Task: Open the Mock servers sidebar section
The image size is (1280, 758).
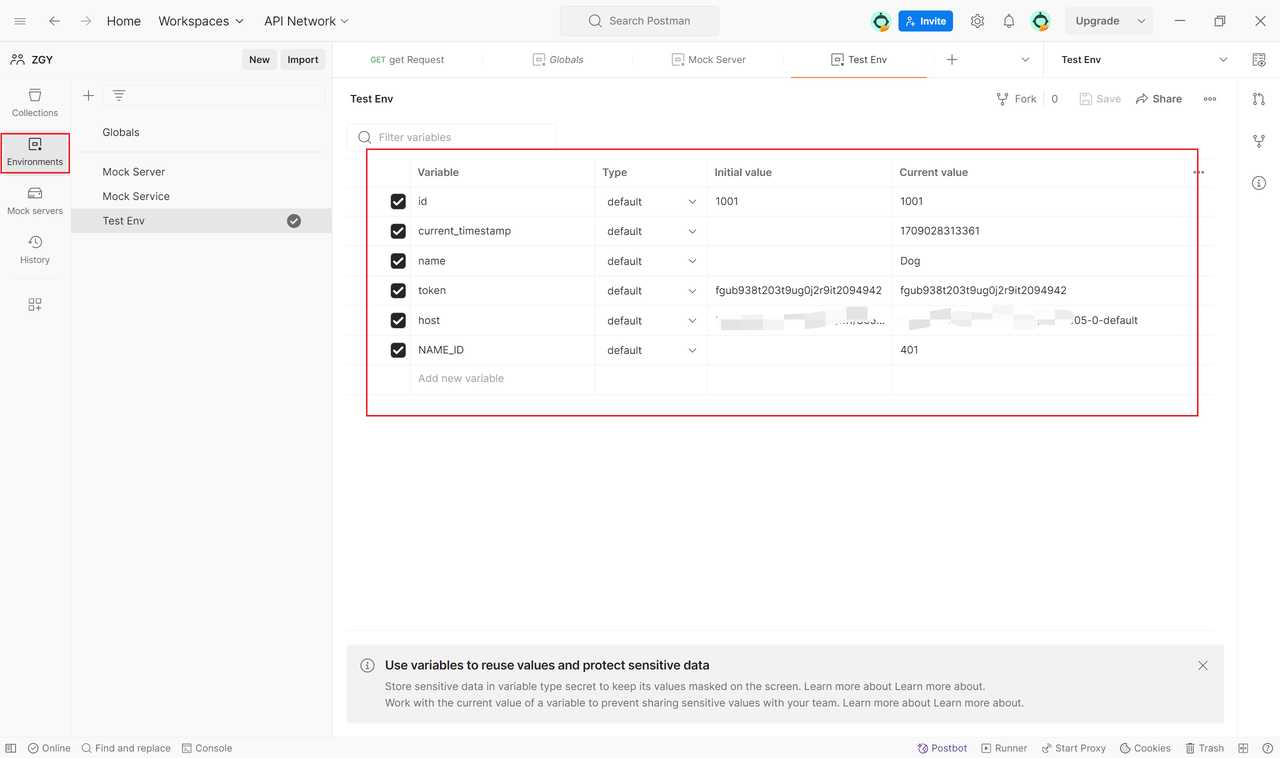Action: (x=35, y=201)
